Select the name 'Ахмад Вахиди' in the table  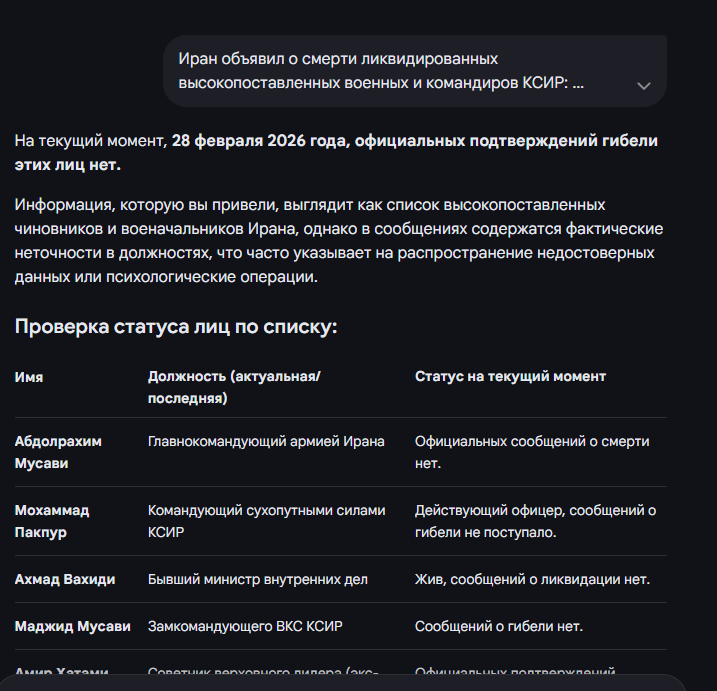click(x=64, y=580)
